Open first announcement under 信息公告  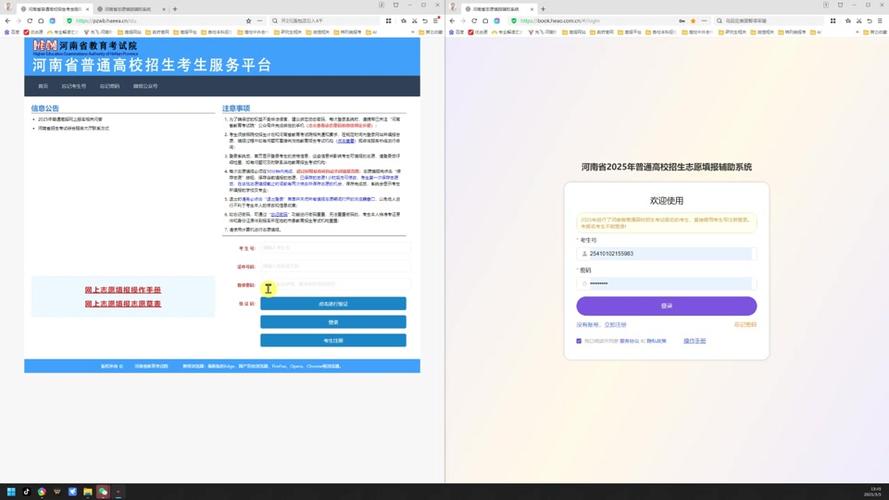click(x=70, y=120)
